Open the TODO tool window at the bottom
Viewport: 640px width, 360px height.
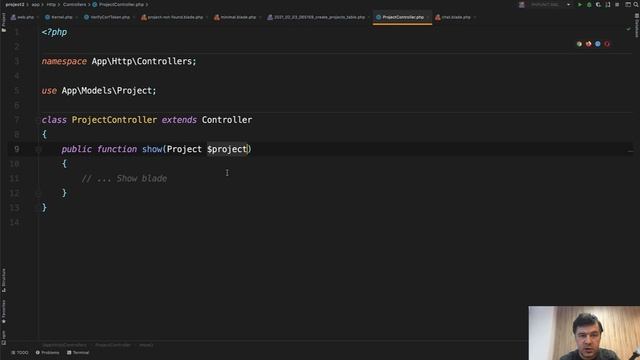[20, 353]
